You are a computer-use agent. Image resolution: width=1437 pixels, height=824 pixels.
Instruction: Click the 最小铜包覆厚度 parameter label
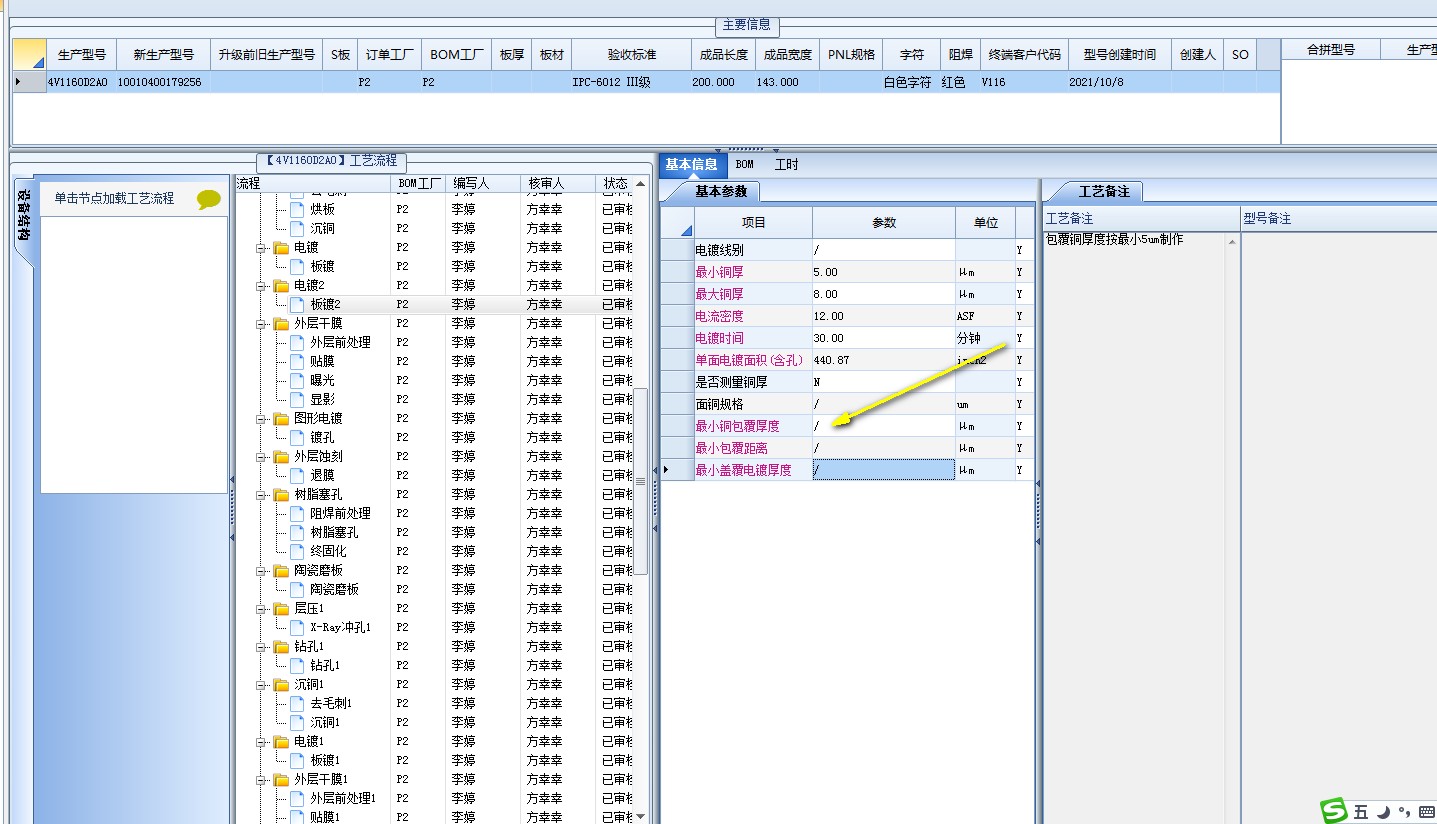point(737,426)
